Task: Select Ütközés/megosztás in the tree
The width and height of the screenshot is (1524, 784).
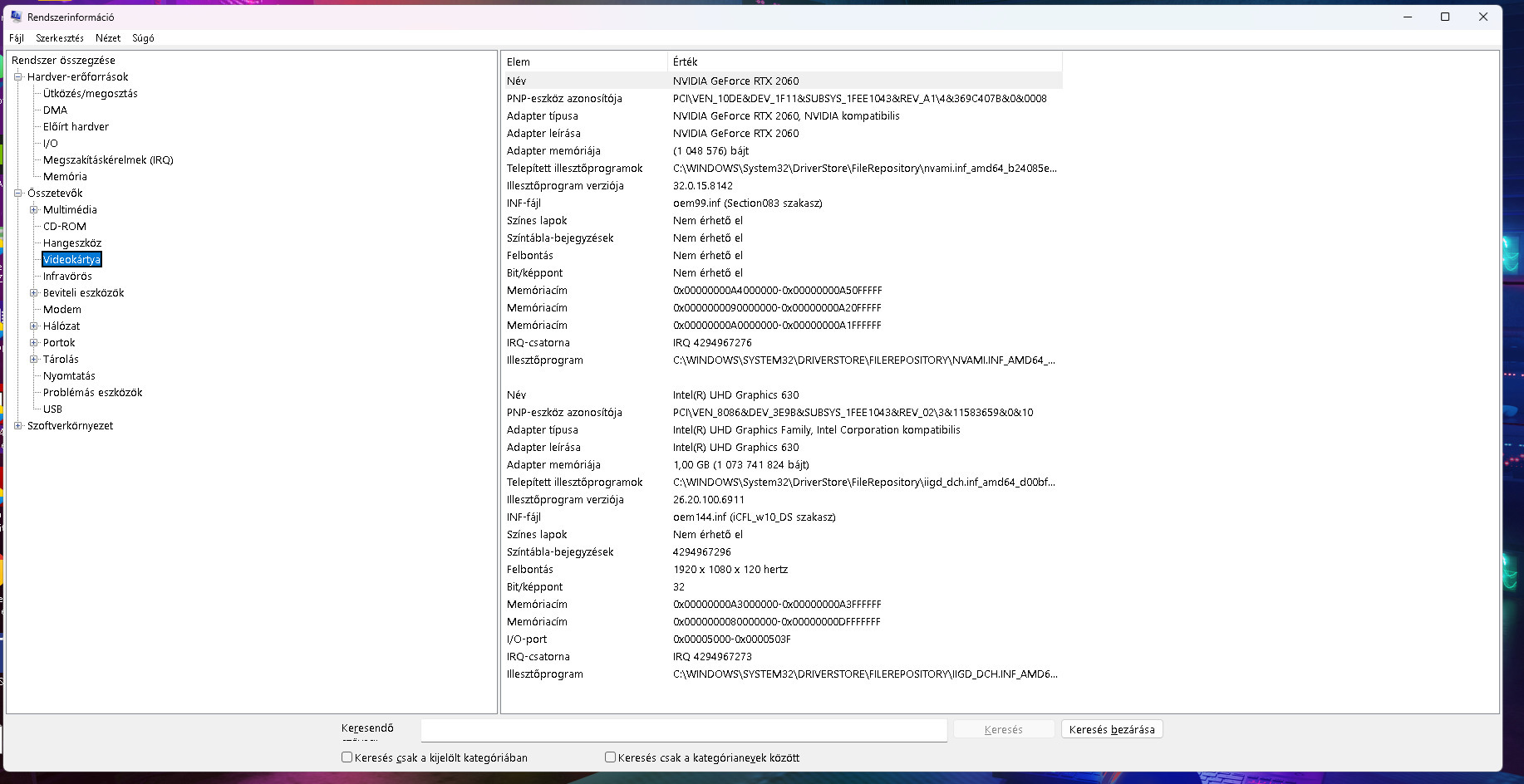Action: tap(91, 93)
